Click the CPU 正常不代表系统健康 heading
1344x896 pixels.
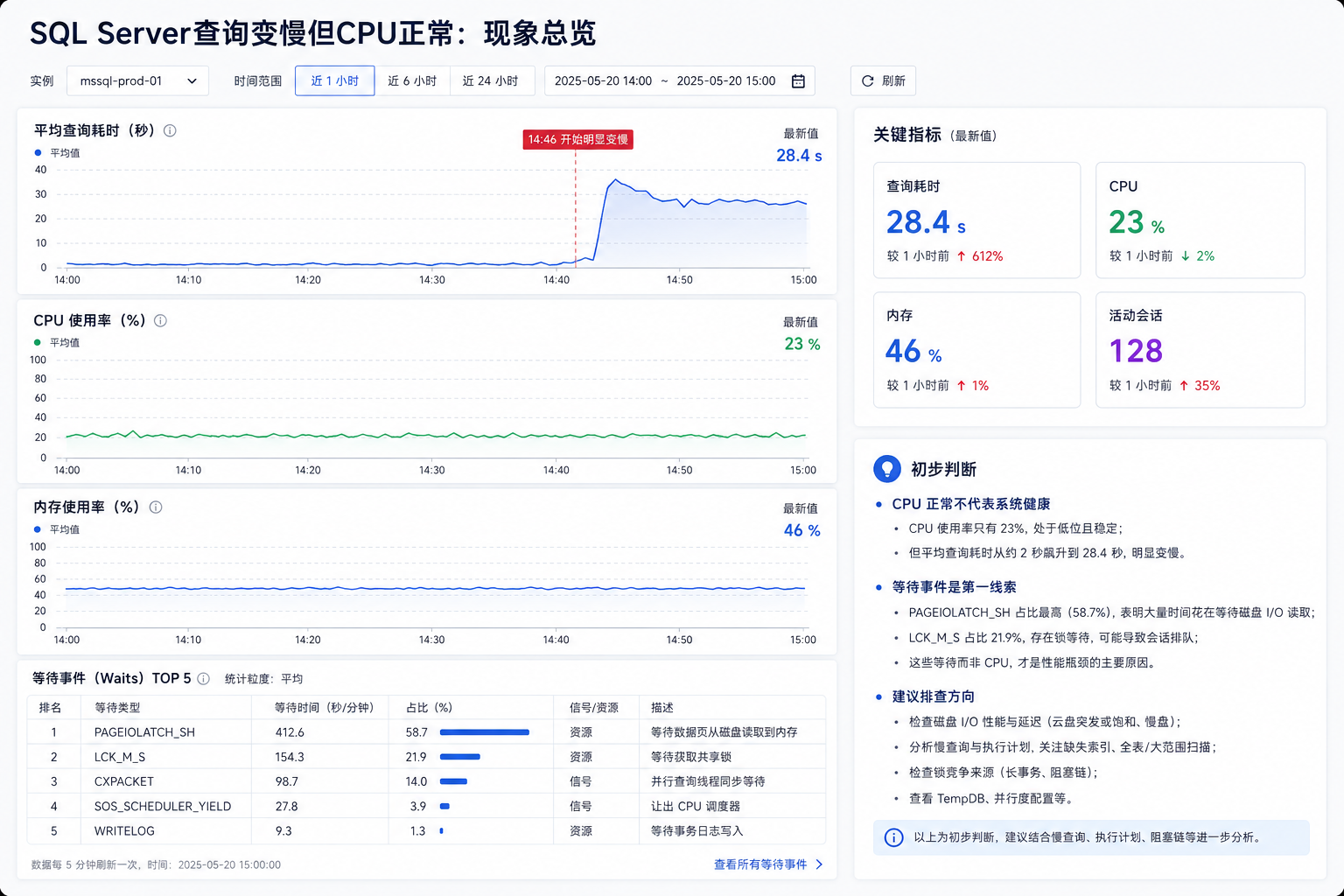(x=971, y=504)
